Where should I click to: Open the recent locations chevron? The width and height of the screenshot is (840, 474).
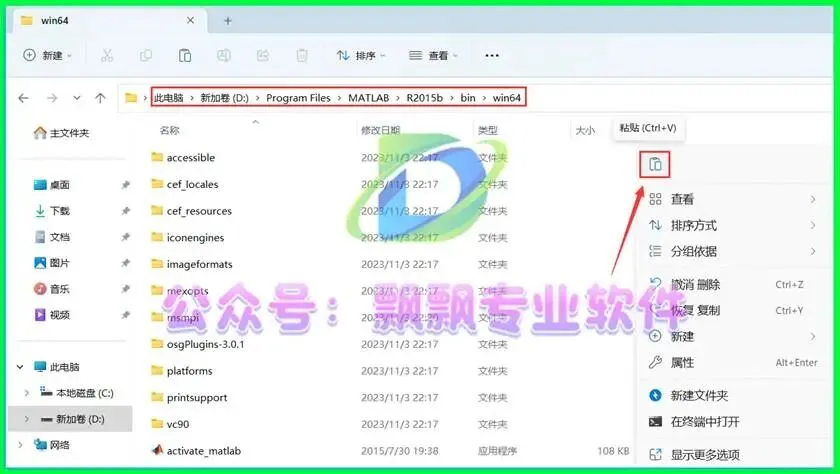(77, 98)
